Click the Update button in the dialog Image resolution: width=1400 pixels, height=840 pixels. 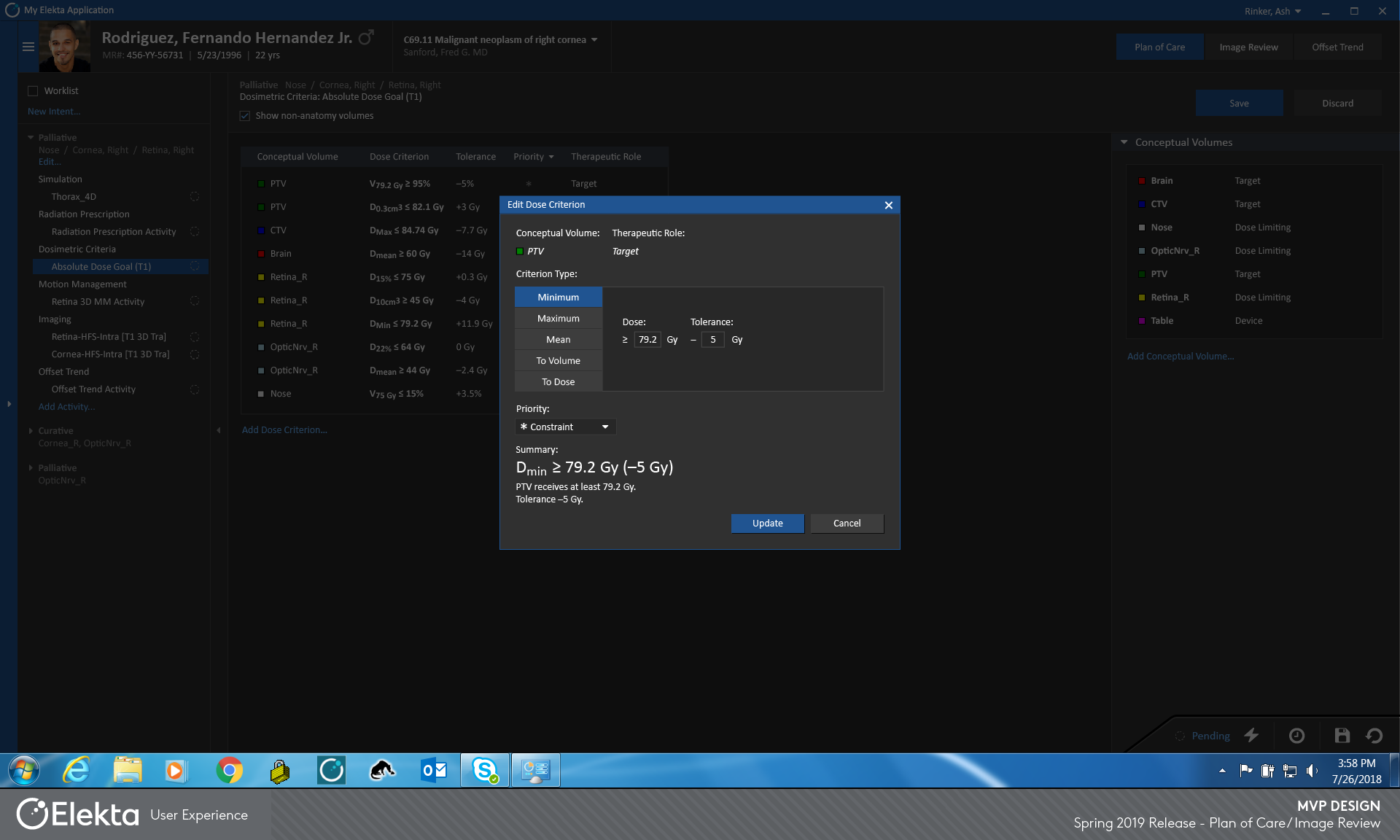tap(767, 523)
